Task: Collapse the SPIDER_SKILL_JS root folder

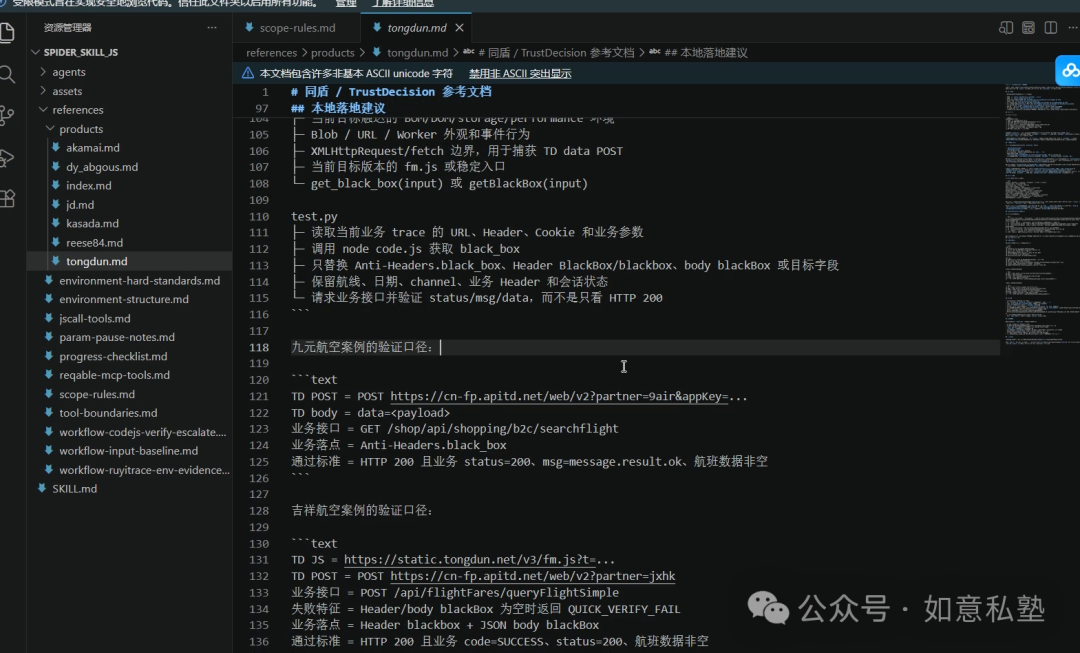Action: tap(81, 52)
